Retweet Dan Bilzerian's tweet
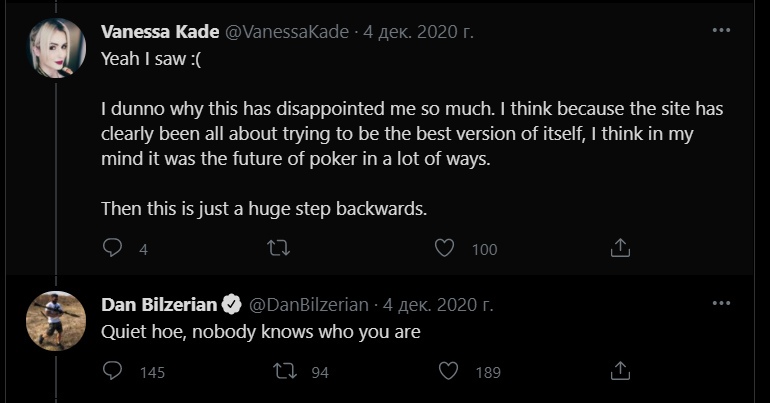 (x=285, y=371)
